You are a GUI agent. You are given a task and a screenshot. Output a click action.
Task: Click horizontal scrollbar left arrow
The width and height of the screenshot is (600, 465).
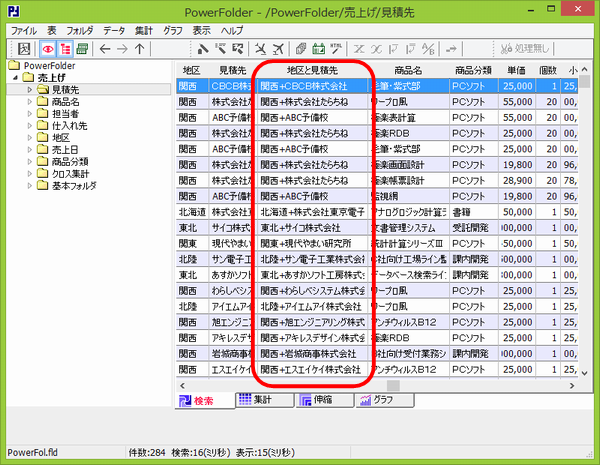(x=183, y=385)
